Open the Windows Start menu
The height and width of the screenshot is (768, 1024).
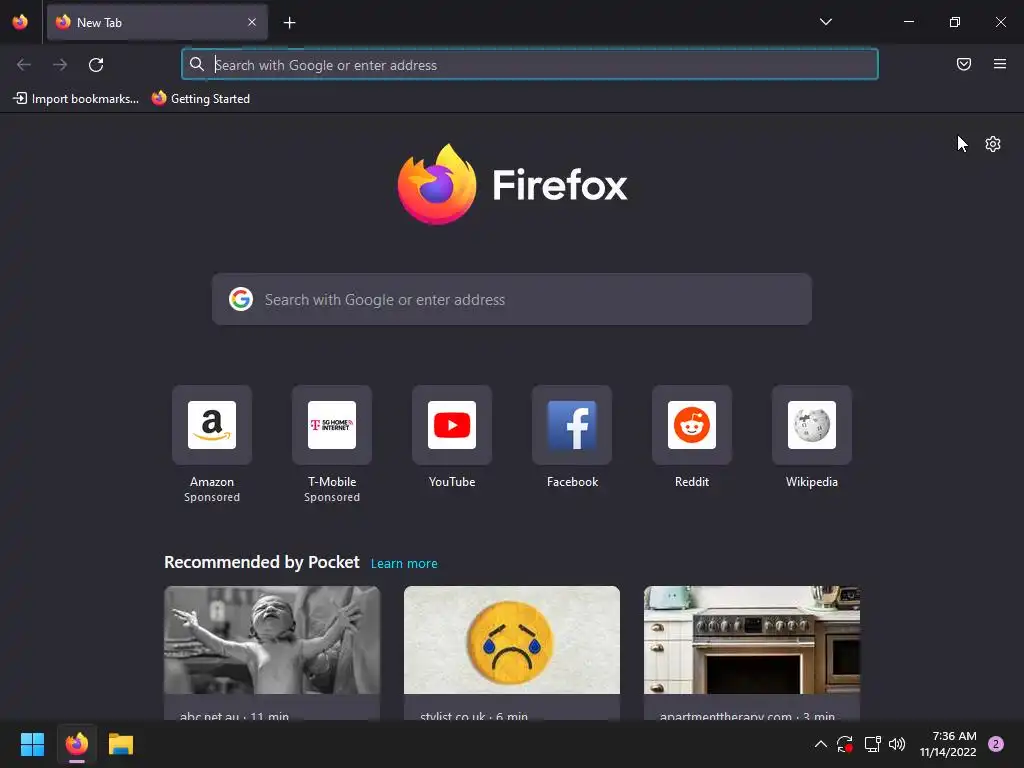coord(32,744)
